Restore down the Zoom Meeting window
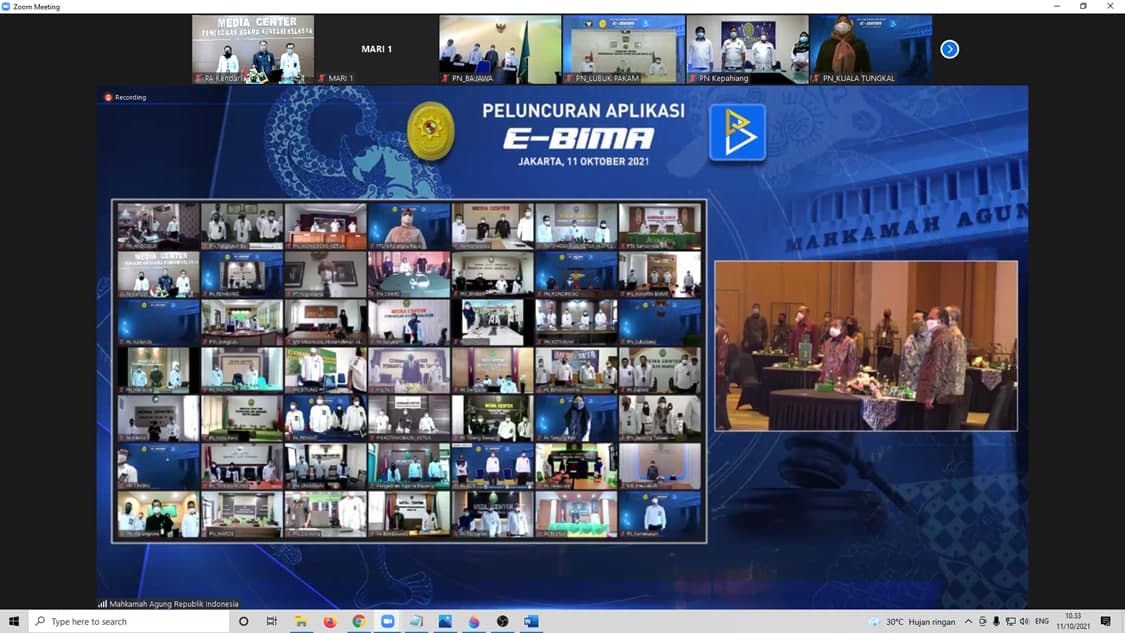The image size is (1125, 633). coord(1083,6)
